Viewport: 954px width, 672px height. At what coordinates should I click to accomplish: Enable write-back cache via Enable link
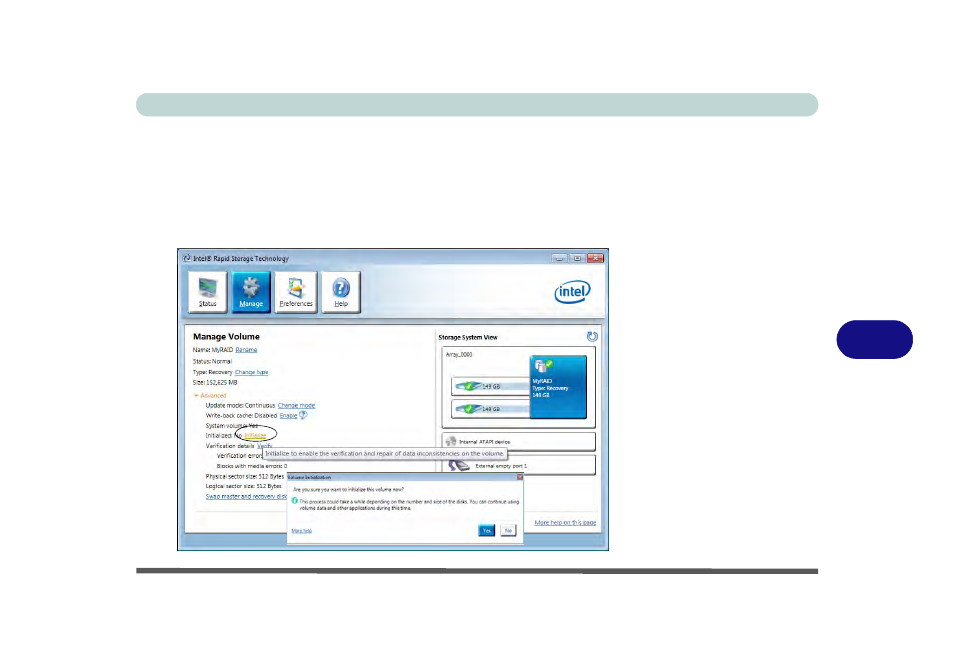288,415
